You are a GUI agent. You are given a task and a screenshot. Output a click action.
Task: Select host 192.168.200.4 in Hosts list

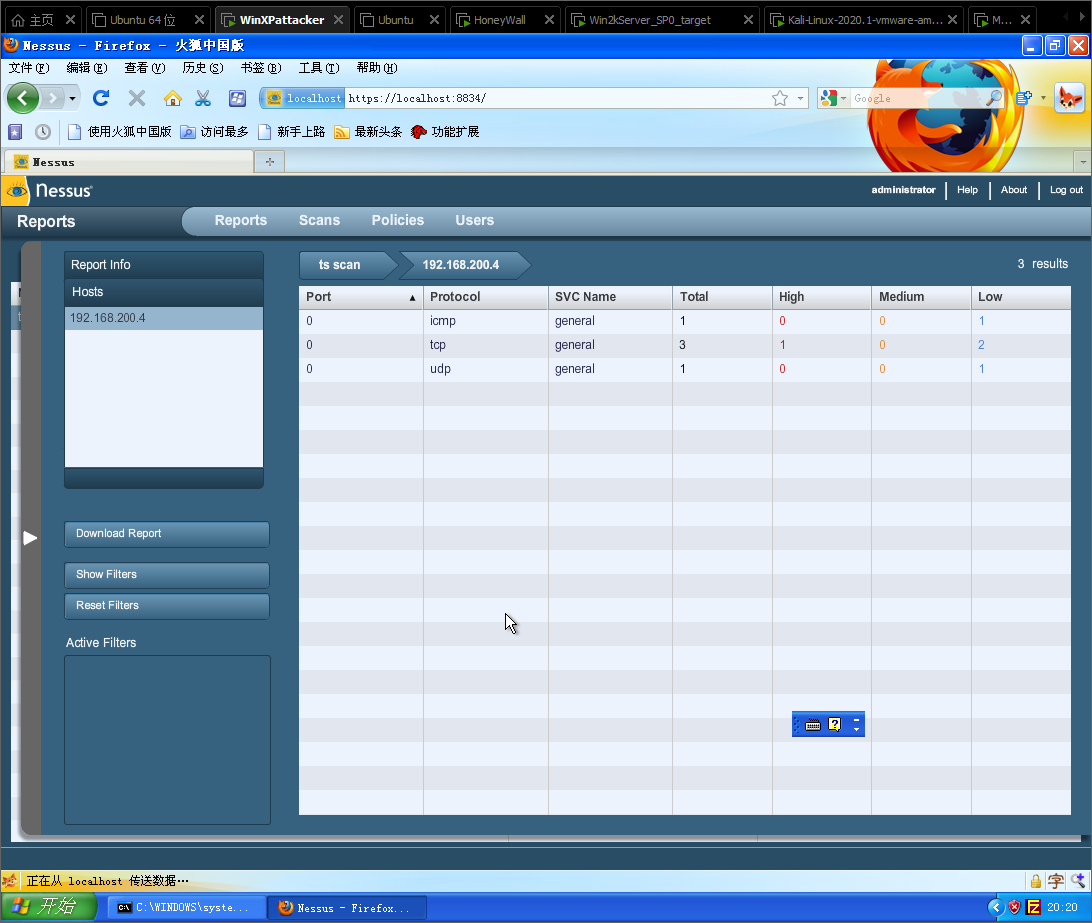pos(164,318)
